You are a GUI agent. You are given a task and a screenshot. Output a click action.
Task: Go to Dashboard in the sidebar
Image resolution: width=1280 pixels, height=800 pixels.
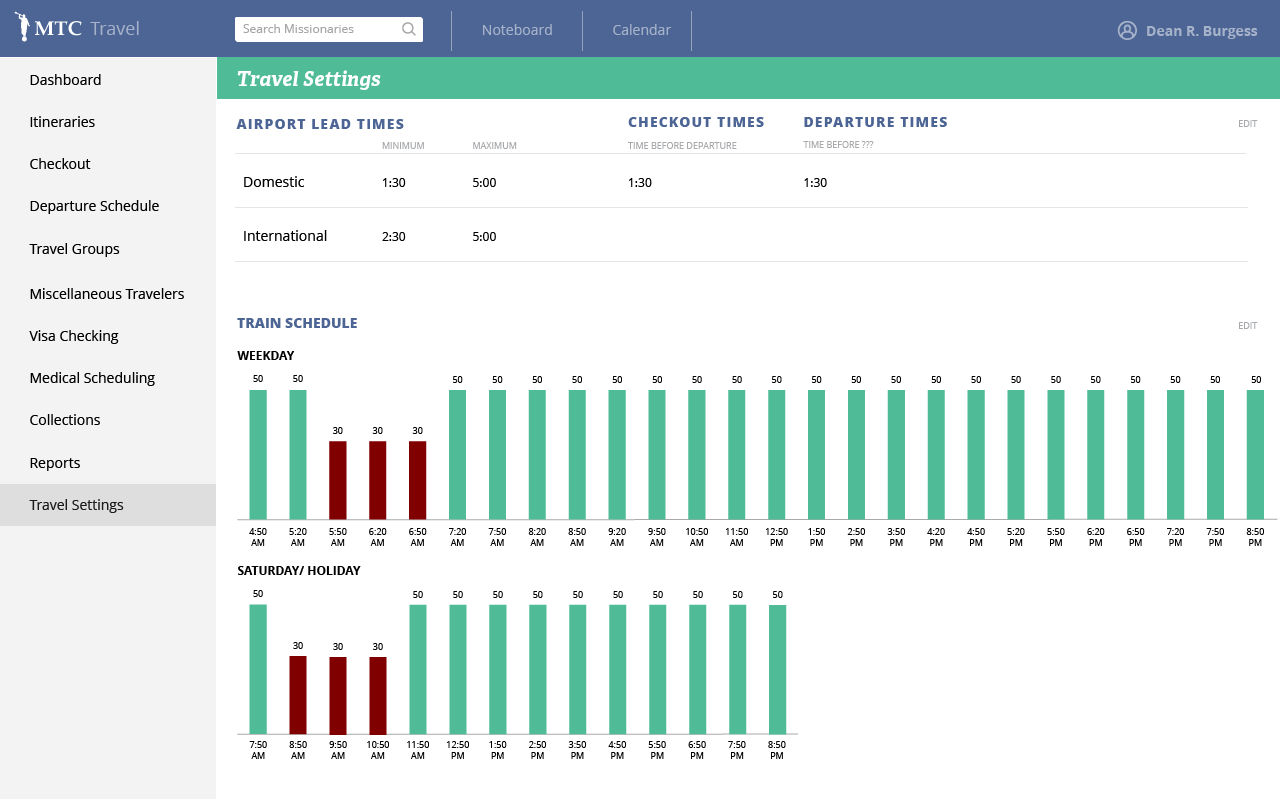click(65, 80)
